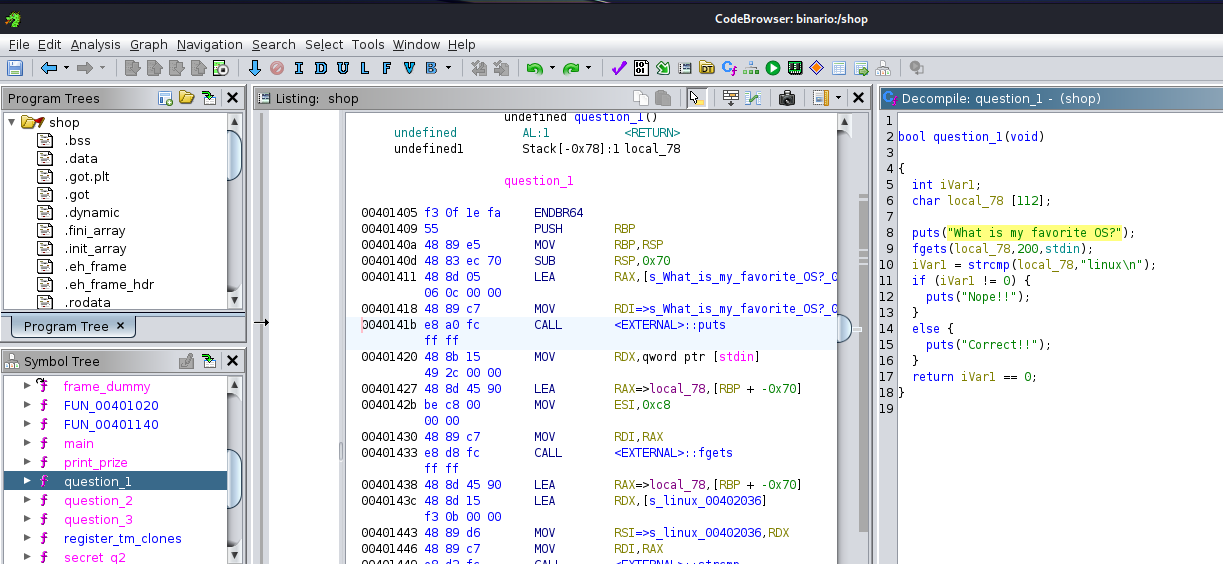Select the Program Tree tab
This screenshot has width=1223, height=564.
(x=66, y=327)
